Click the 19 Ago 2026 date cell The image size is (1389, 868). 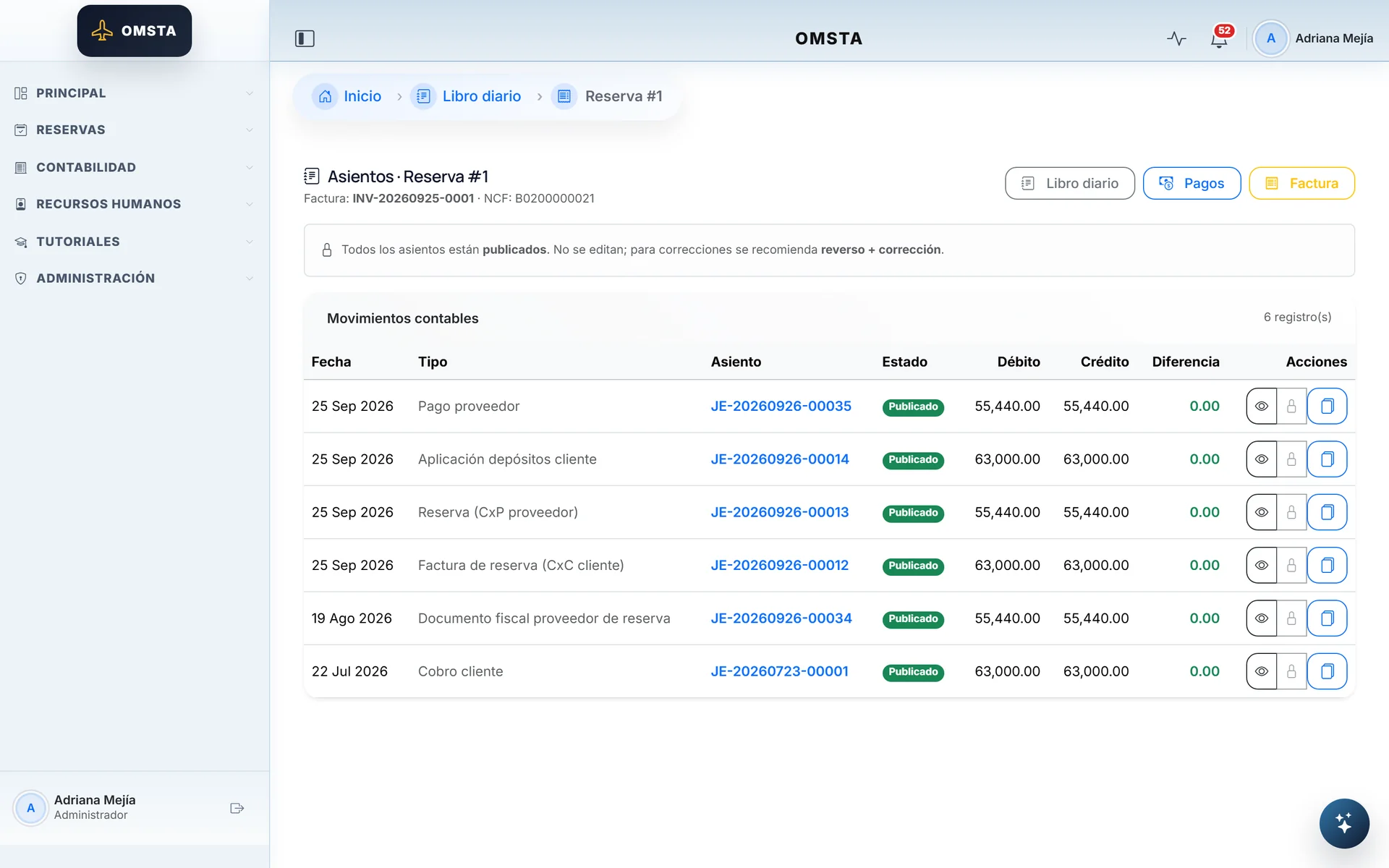(352, 618)
